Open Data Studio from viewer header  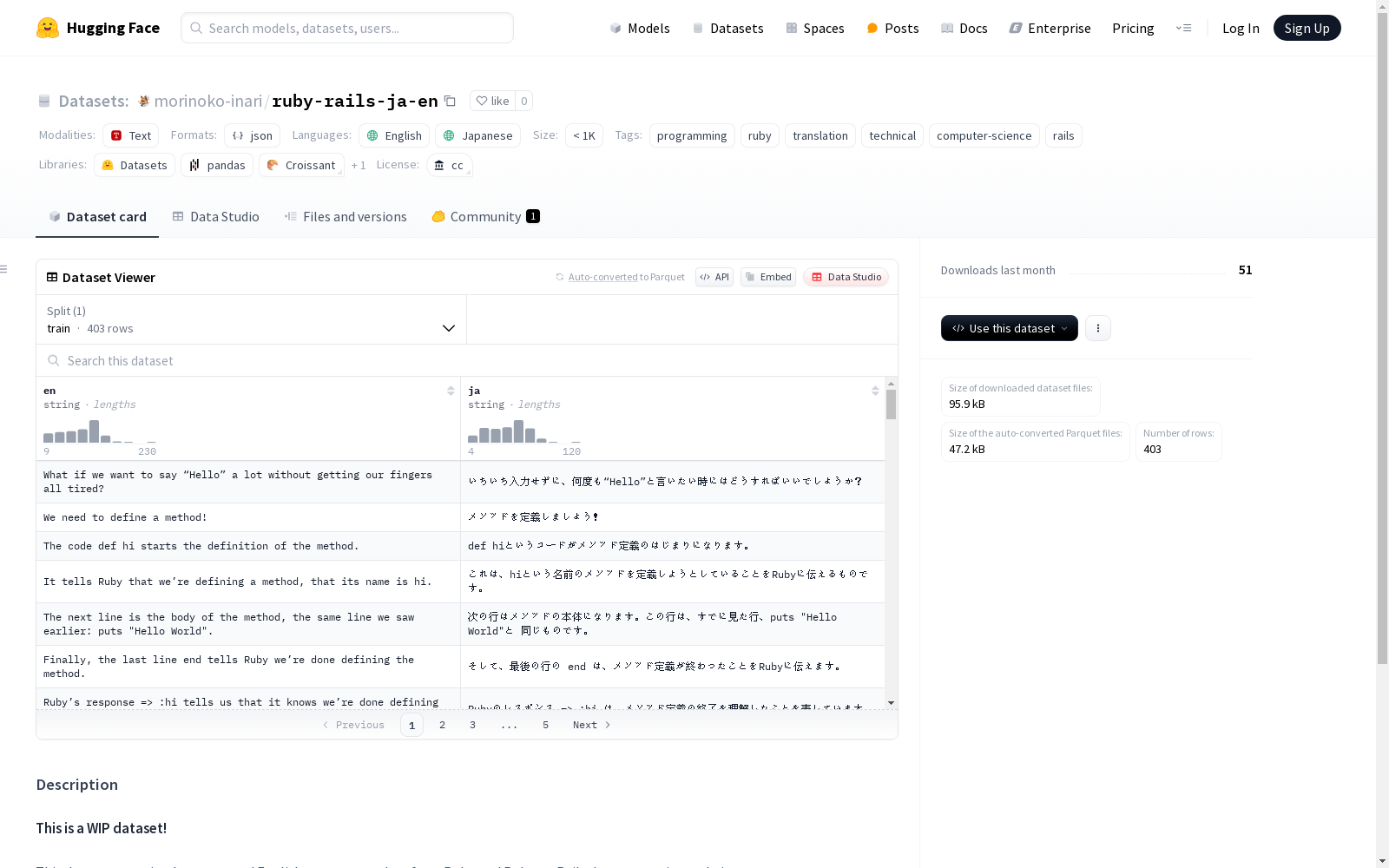(846, 277)
